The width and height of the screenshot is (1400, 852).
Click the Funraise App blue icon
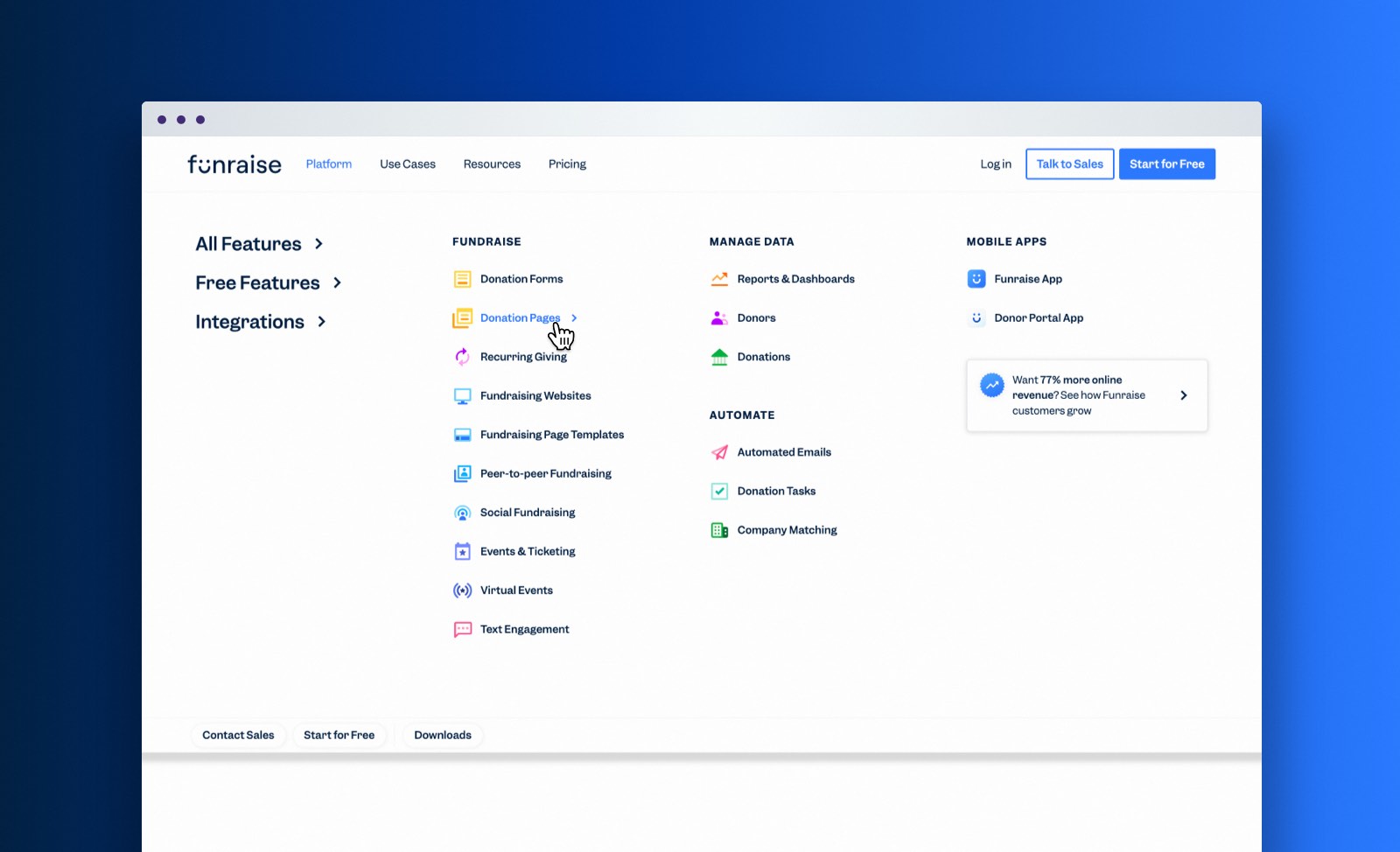[x=976, y=279]
